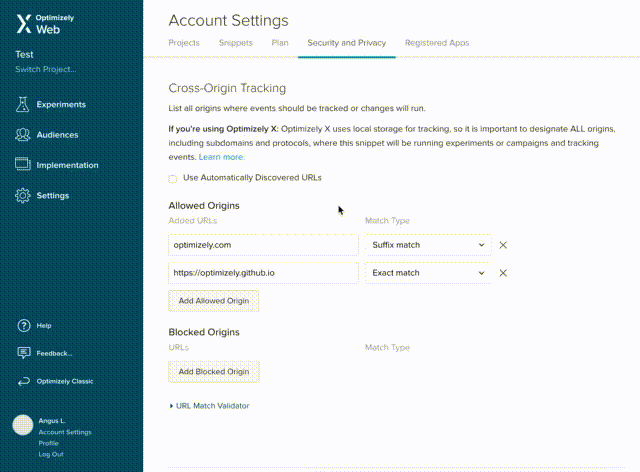The image size is (640, 472).
Task: Click the Feedback... sidebar label
Action: 54,353
